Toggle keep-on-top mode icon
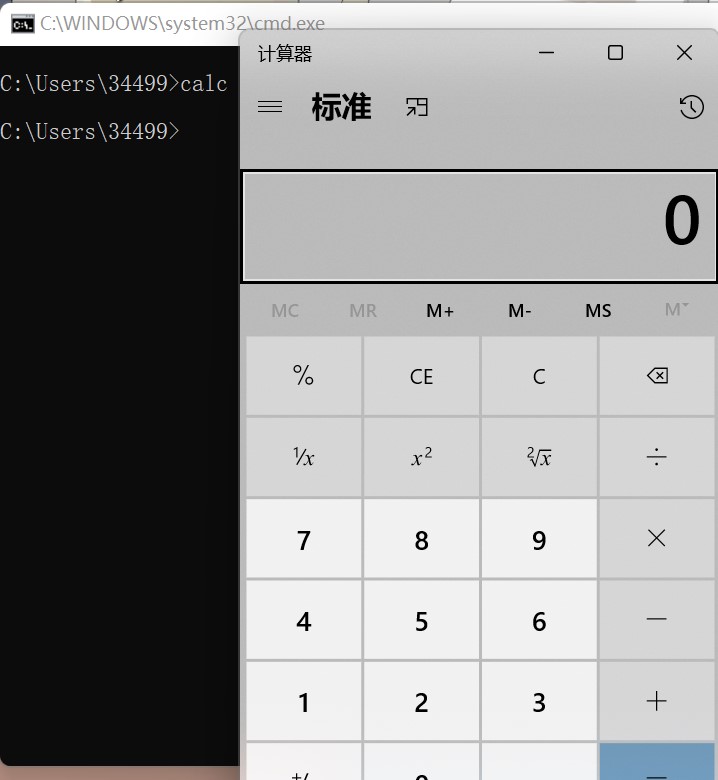The width and height of the screenshot is (718, 780). (417, 107)
